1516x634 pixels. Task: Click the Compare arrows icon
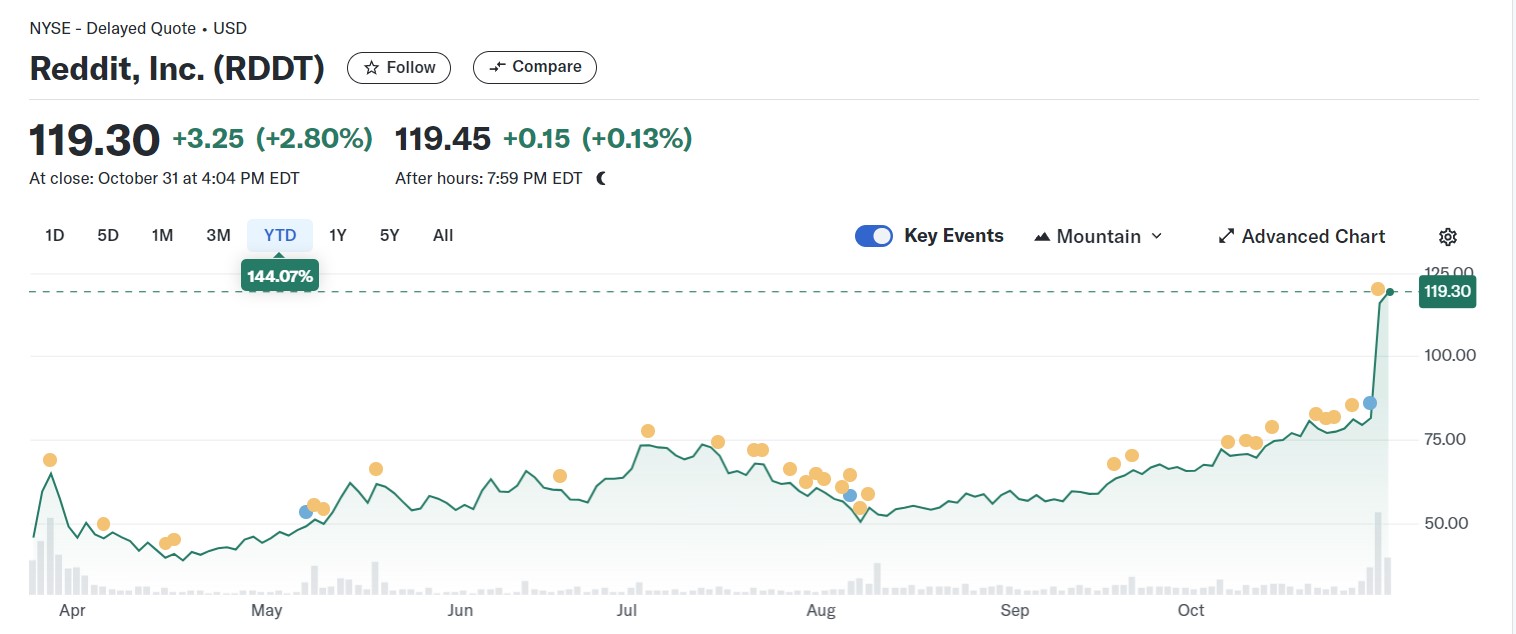tap(496, 68)
